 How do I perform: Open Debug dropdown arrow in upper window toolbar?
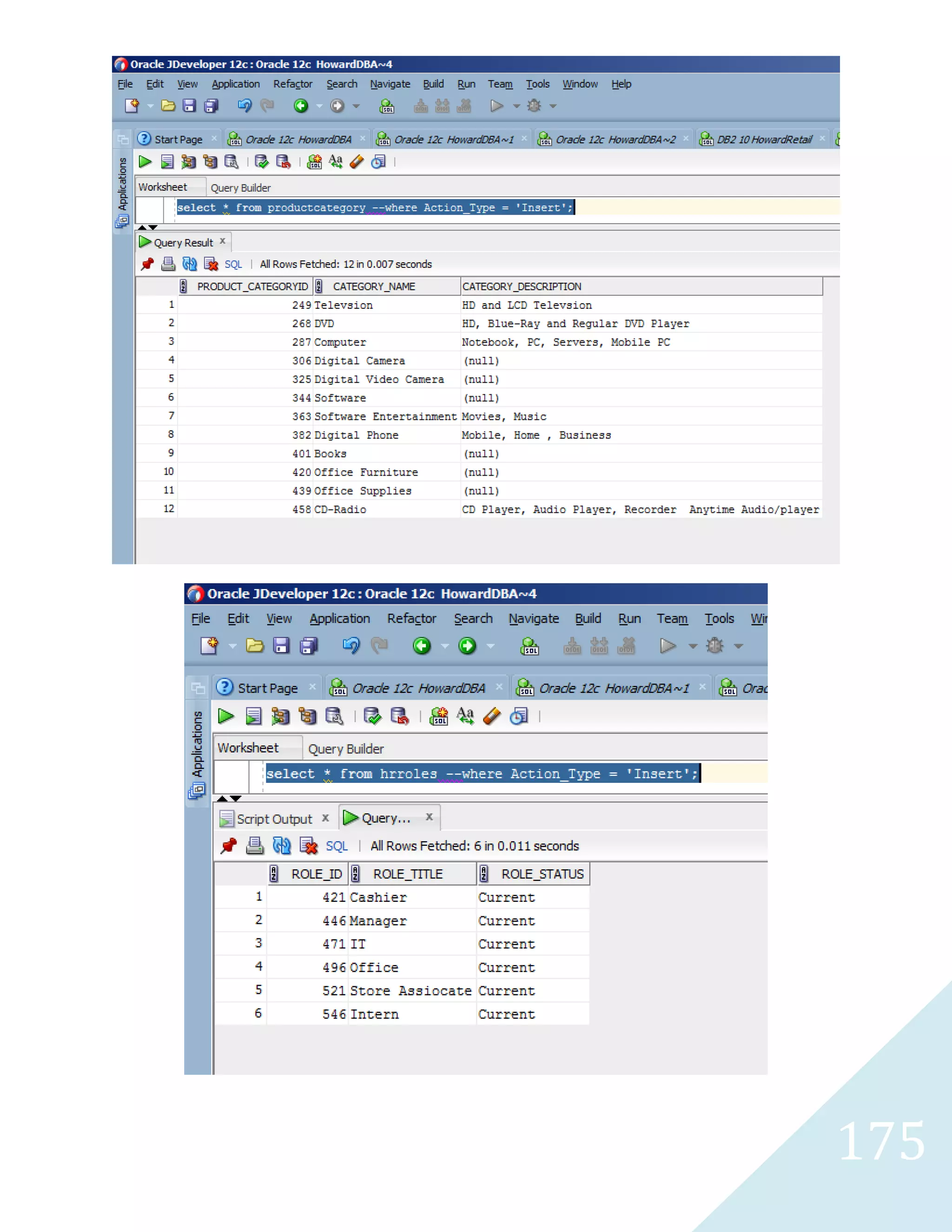(553, 106)
